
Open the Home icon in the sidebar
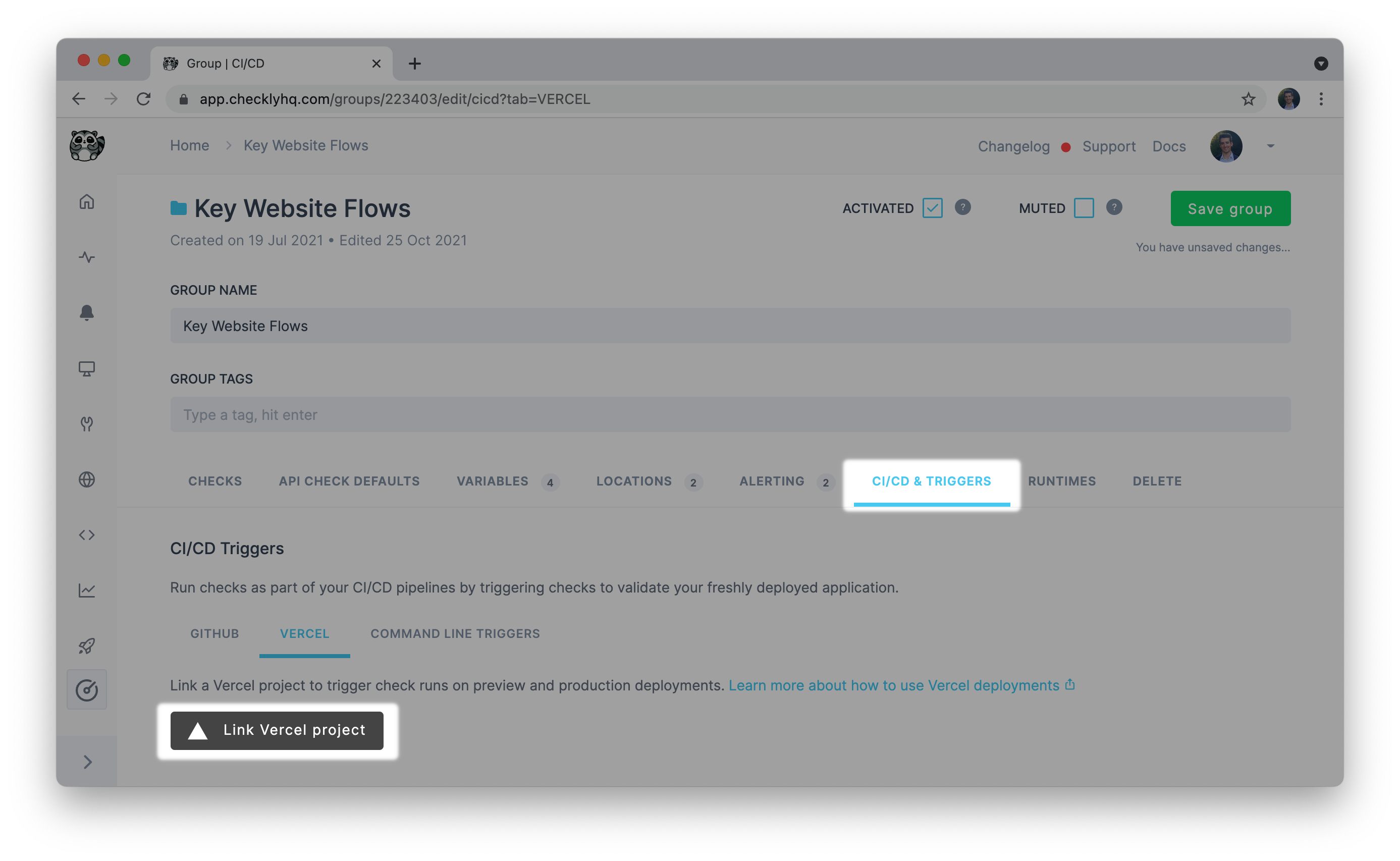86,201
